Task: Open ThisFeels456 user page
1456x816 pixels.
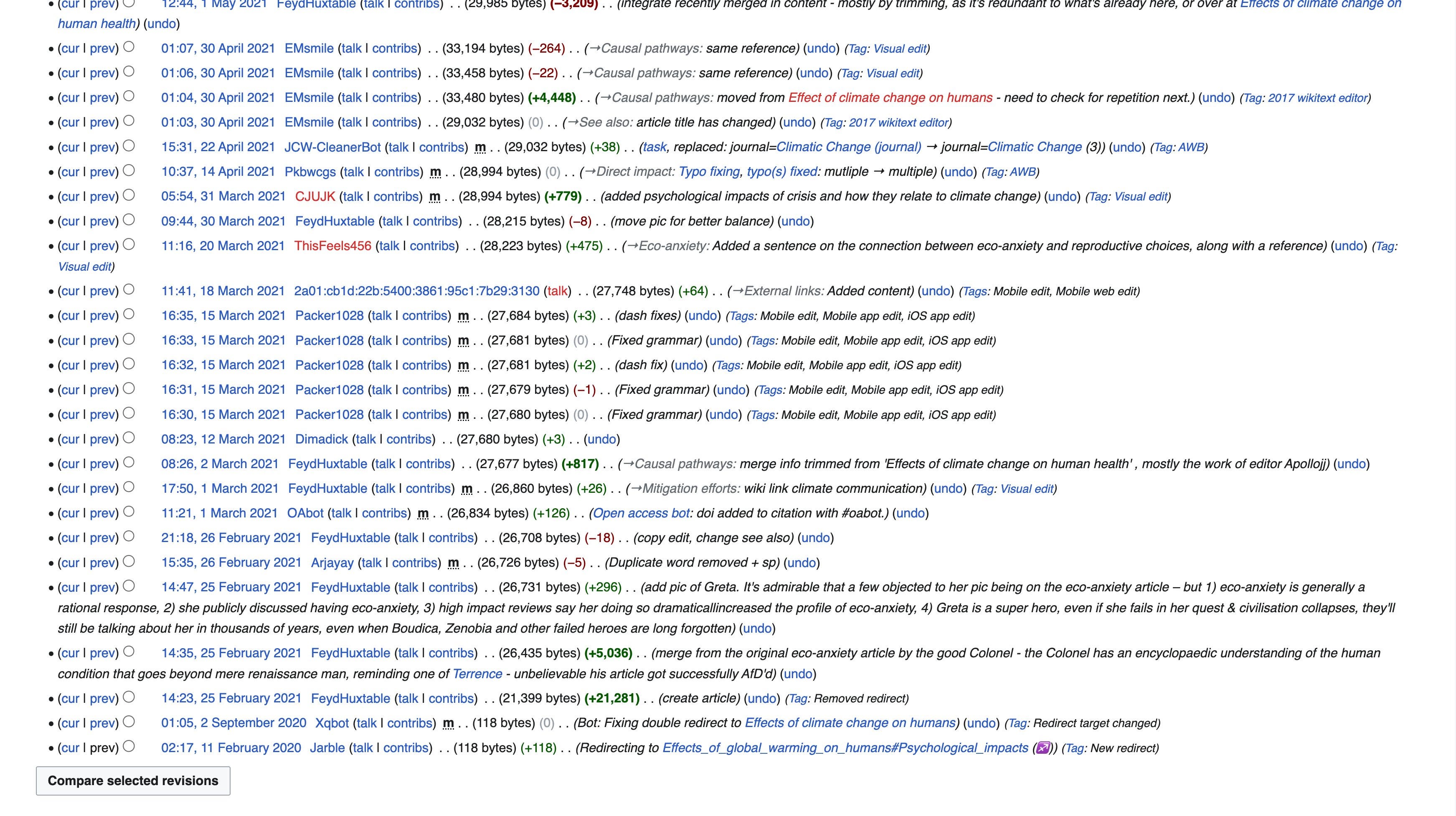Action: click(333, 246)
